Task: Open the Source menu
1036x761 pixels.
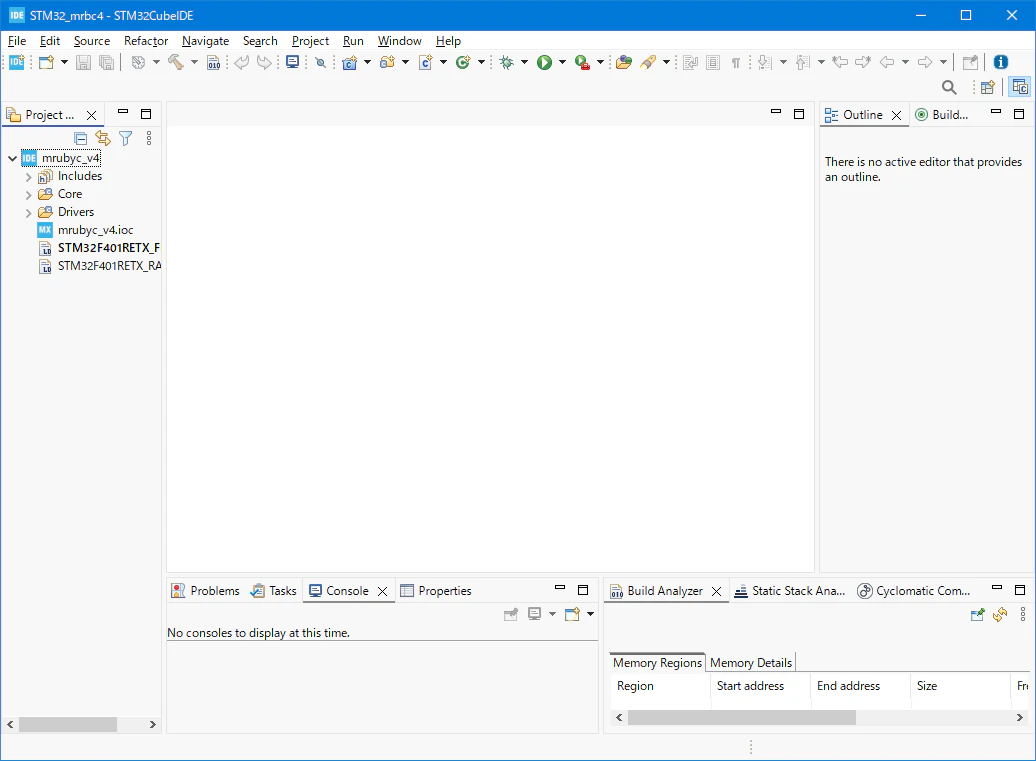Action: point(92,41)
